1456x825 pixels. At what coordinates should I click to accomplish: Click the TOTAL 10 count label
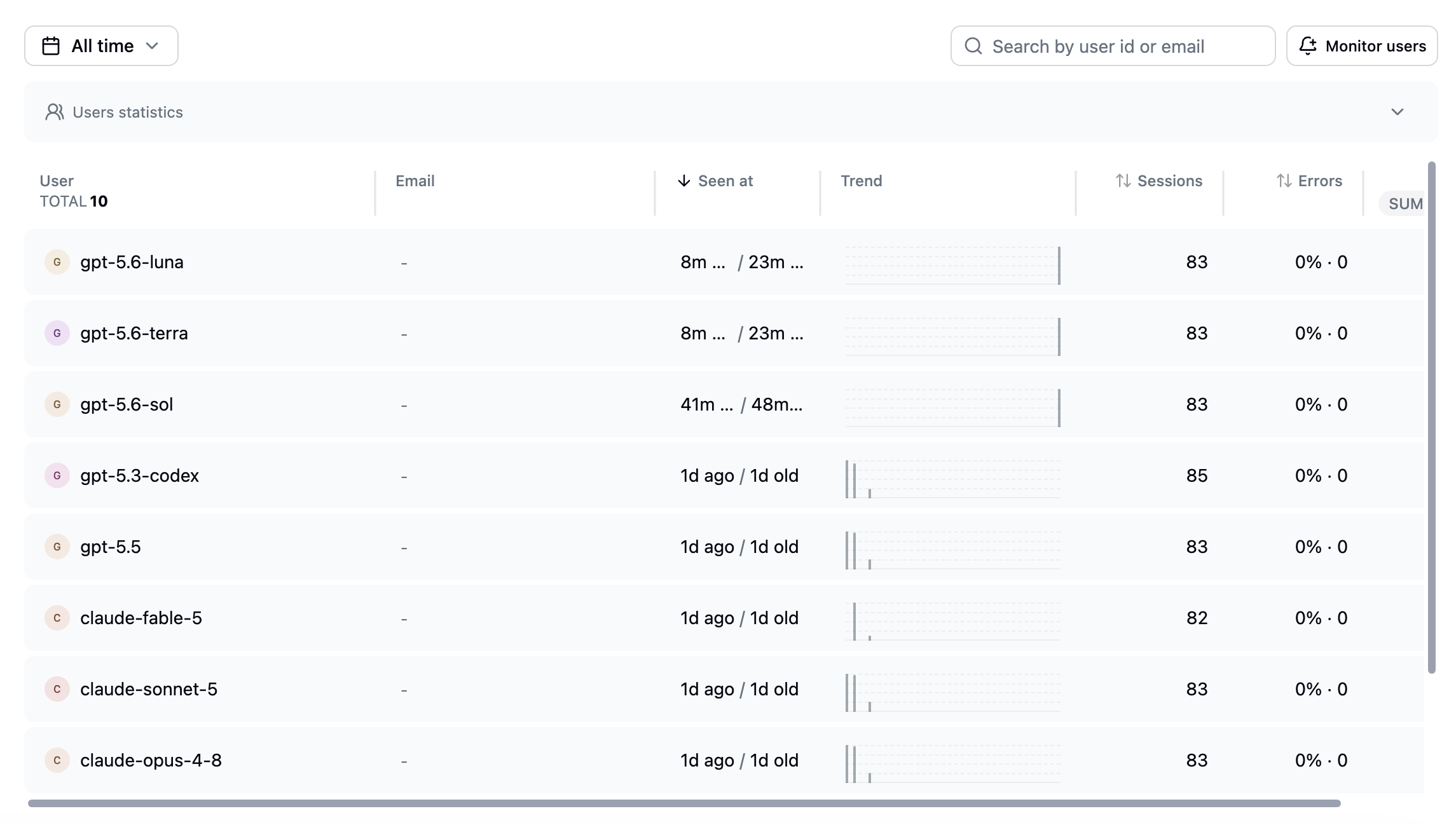(74, 201)
